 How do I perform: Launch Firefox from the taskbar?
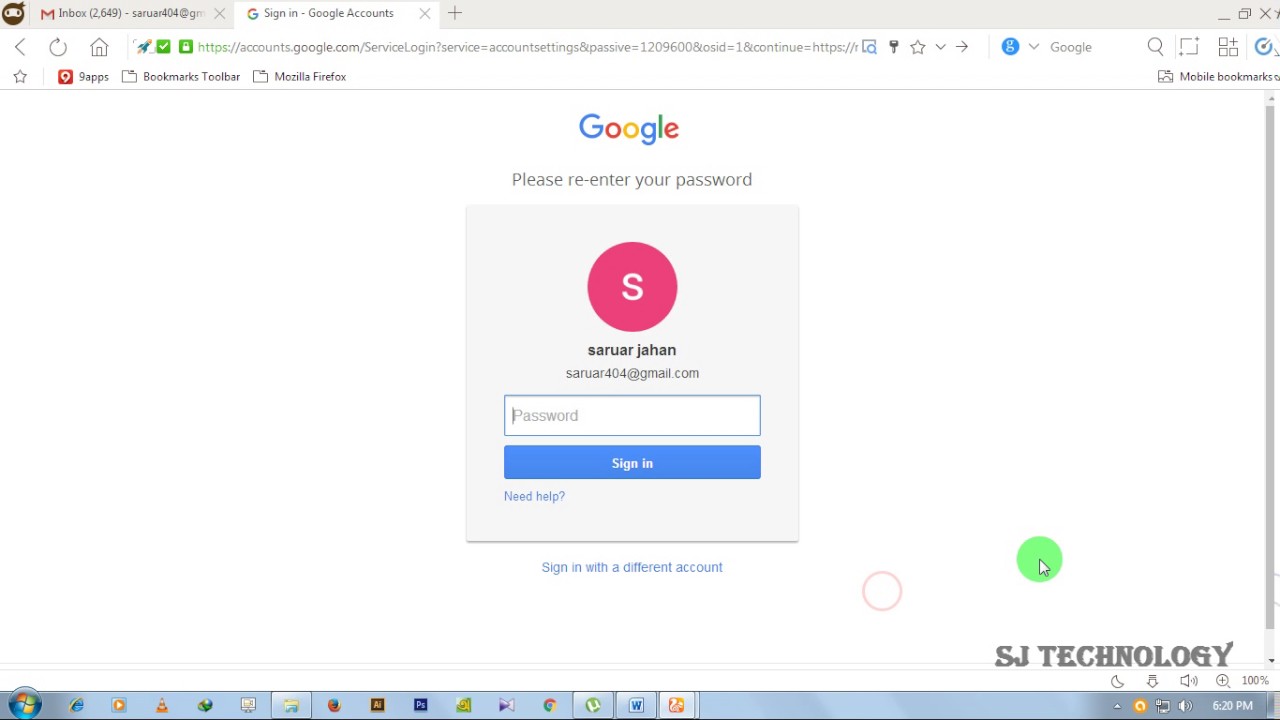pyautogui.click(x=334, y=705)
